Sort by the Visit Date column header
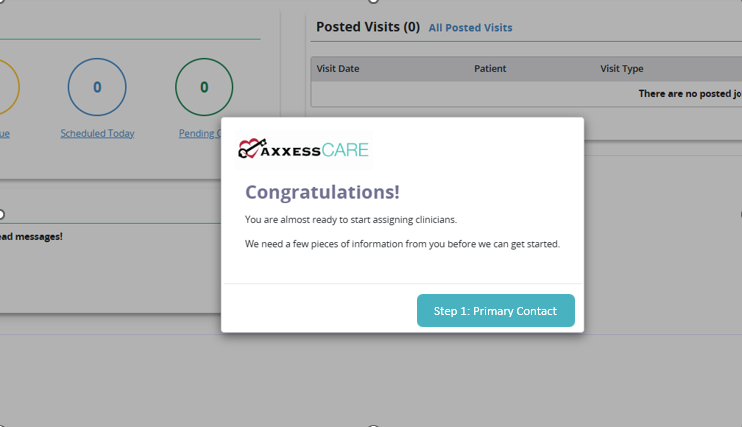The width and height of the screenshot is (742, 427). click(338, 69)
